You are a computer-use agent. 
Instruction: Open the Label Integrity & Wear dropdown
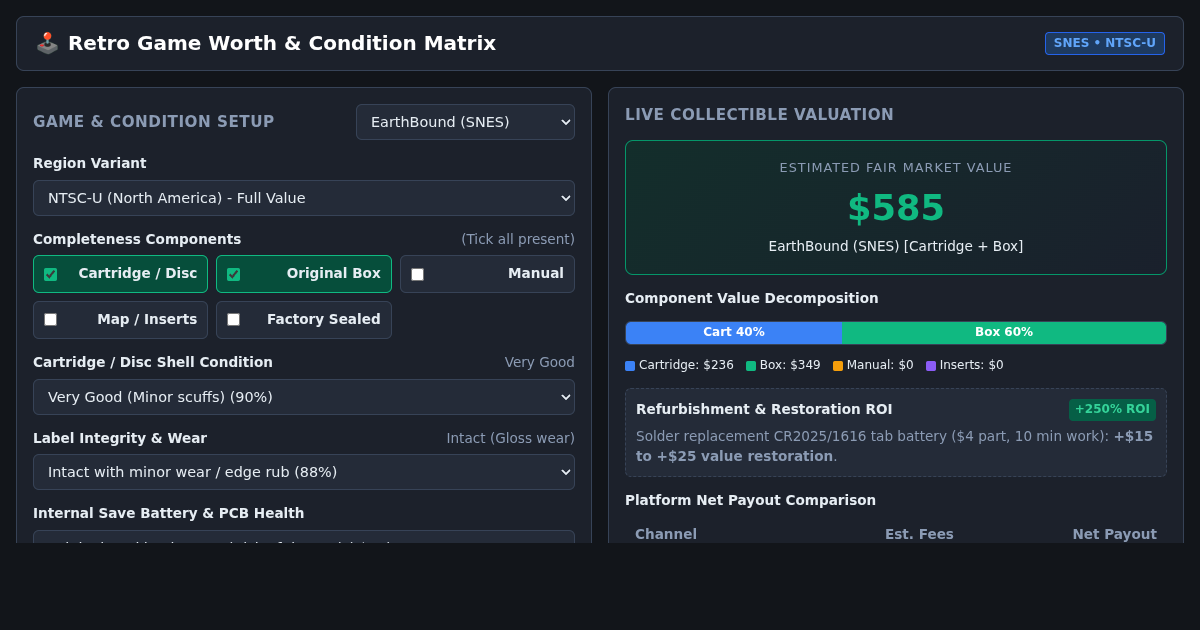click(x=304, y=472)
